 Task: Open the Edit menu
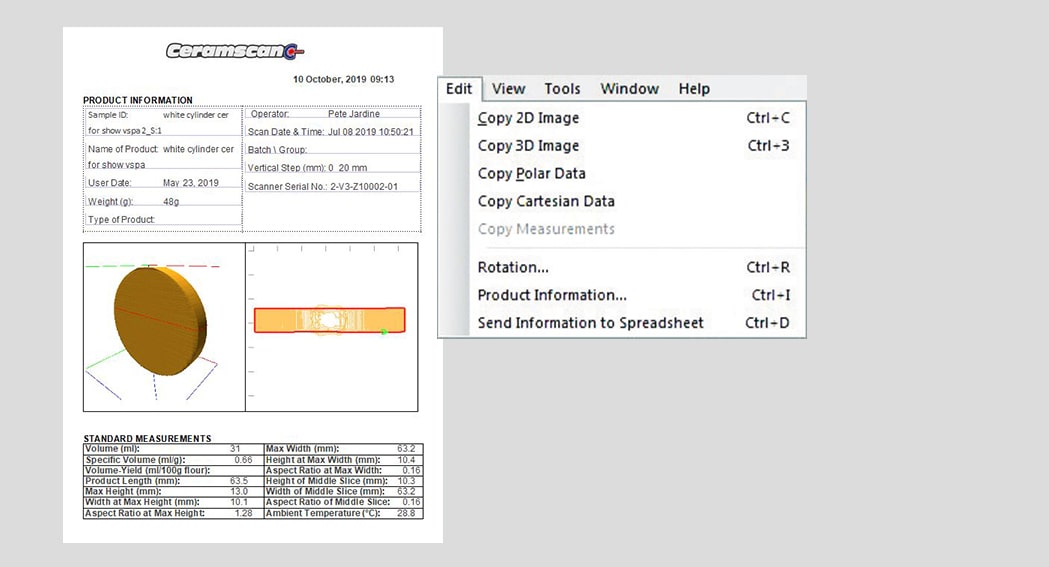point(459,89)
